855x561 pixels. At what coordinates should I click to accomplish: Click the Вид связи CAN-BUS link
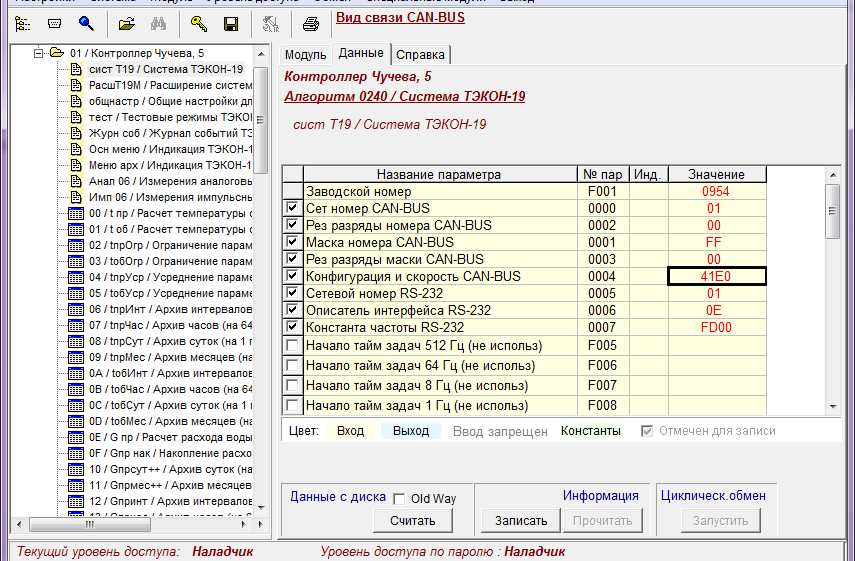pyautogui.click(x=400, y=17)
